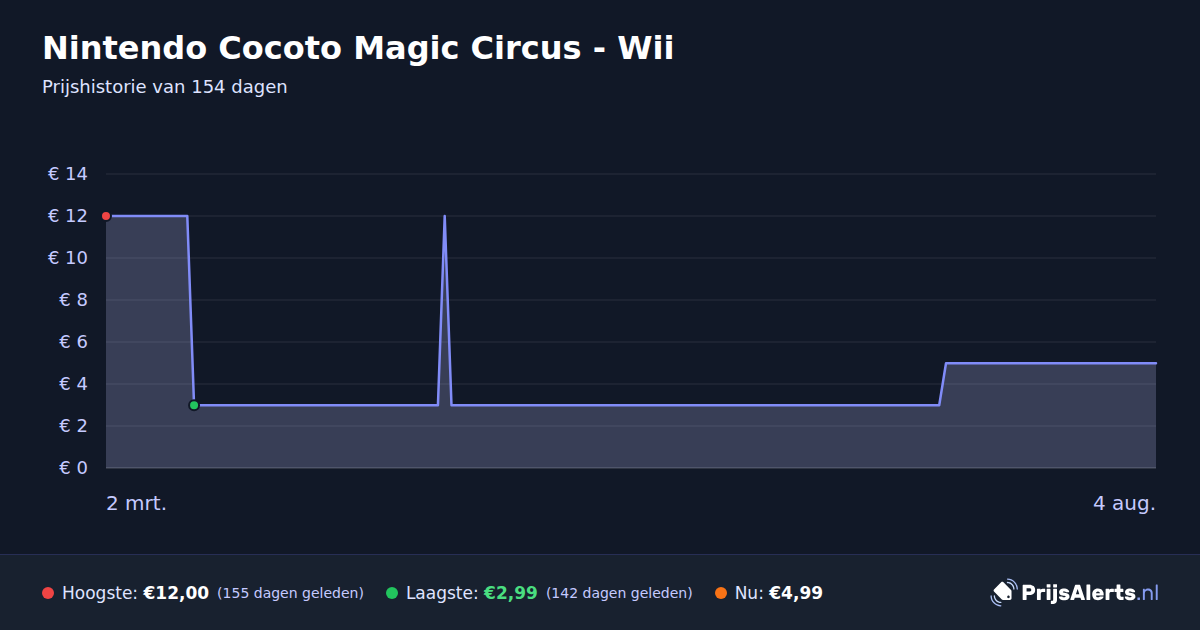Click the 142 dagen geleden note
The height and width of the screenshot is (630, 1200).
(619, 593)
